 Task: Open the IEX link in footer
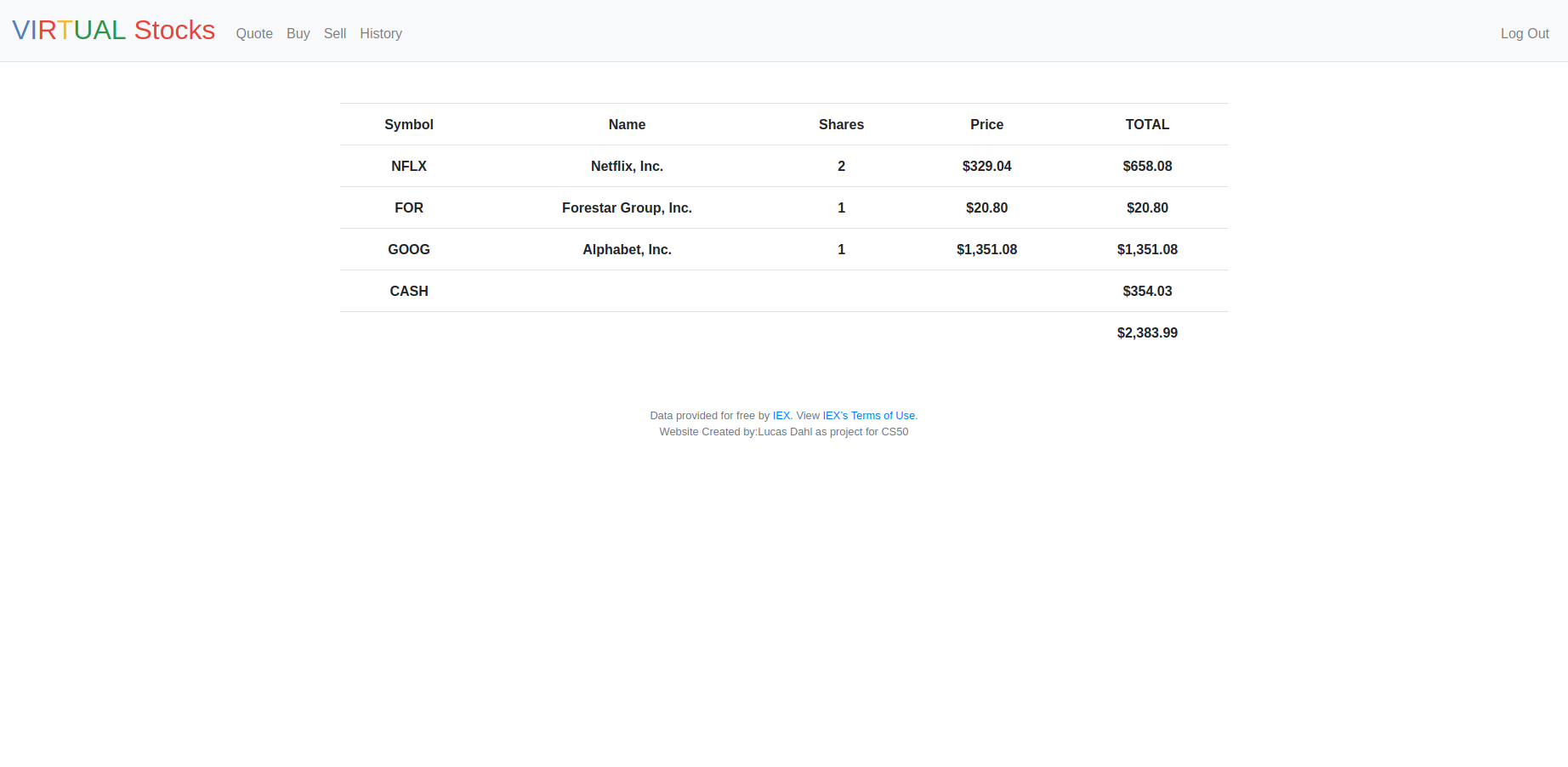[x=781, y=416]
